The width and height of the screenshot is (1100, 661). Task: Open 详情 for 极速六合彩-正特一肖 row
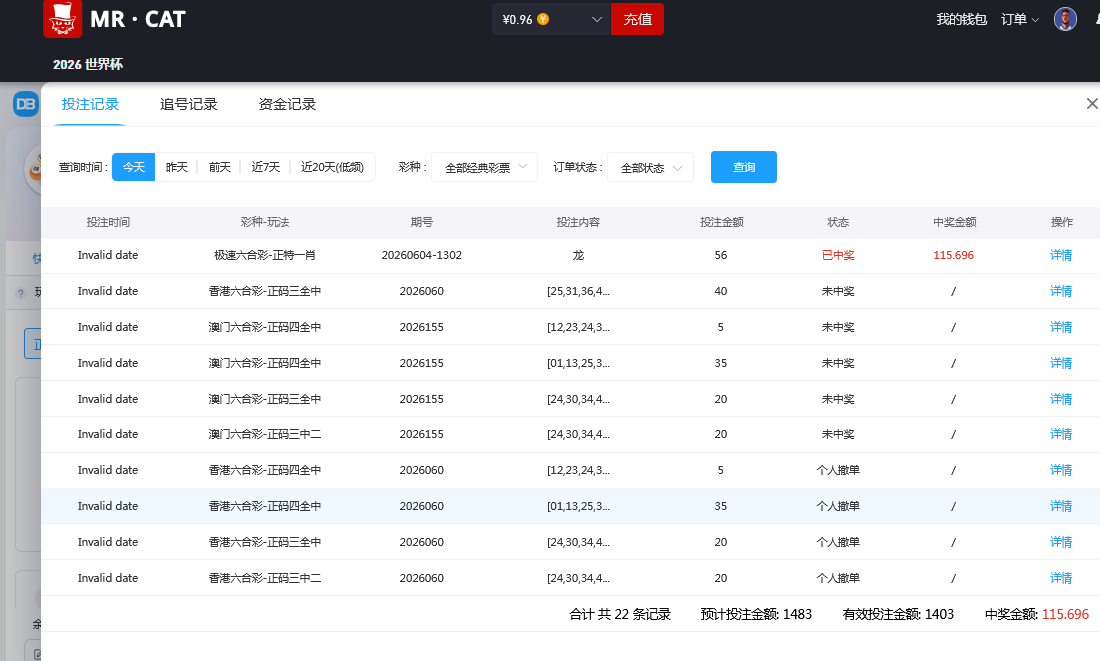1061,255
